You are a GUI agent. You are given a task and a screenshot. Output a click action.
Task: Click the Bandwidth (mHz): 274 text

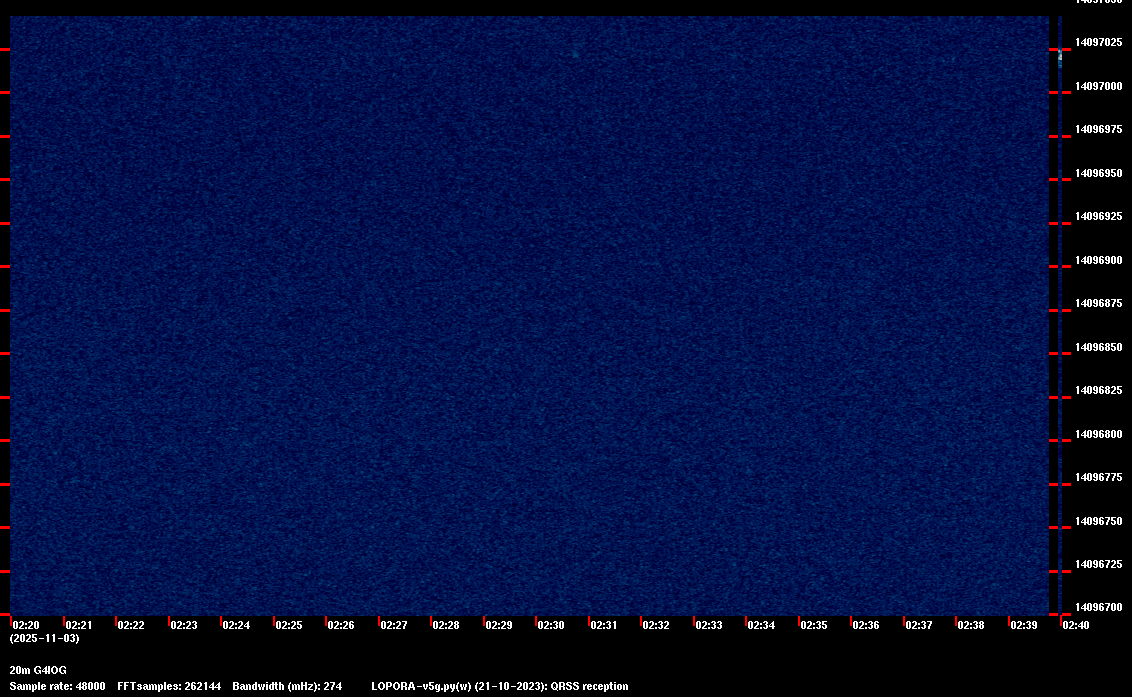(x=287, y=686)
